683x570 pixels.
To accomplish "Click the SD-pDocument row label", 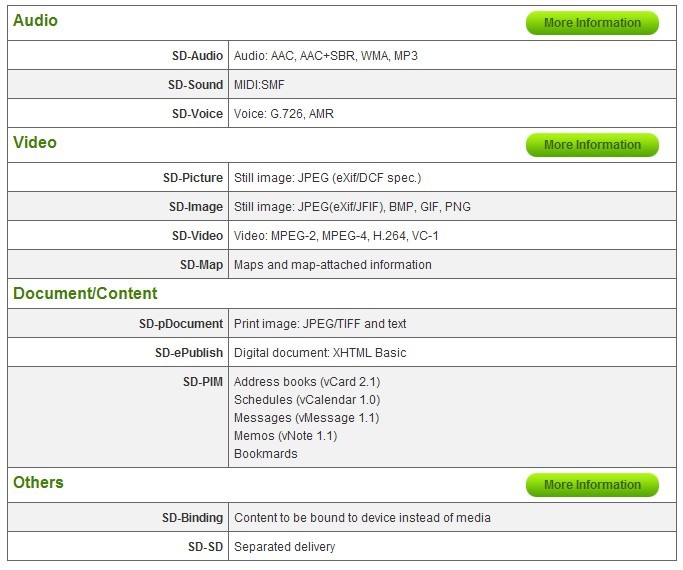I will coord(181,324).
